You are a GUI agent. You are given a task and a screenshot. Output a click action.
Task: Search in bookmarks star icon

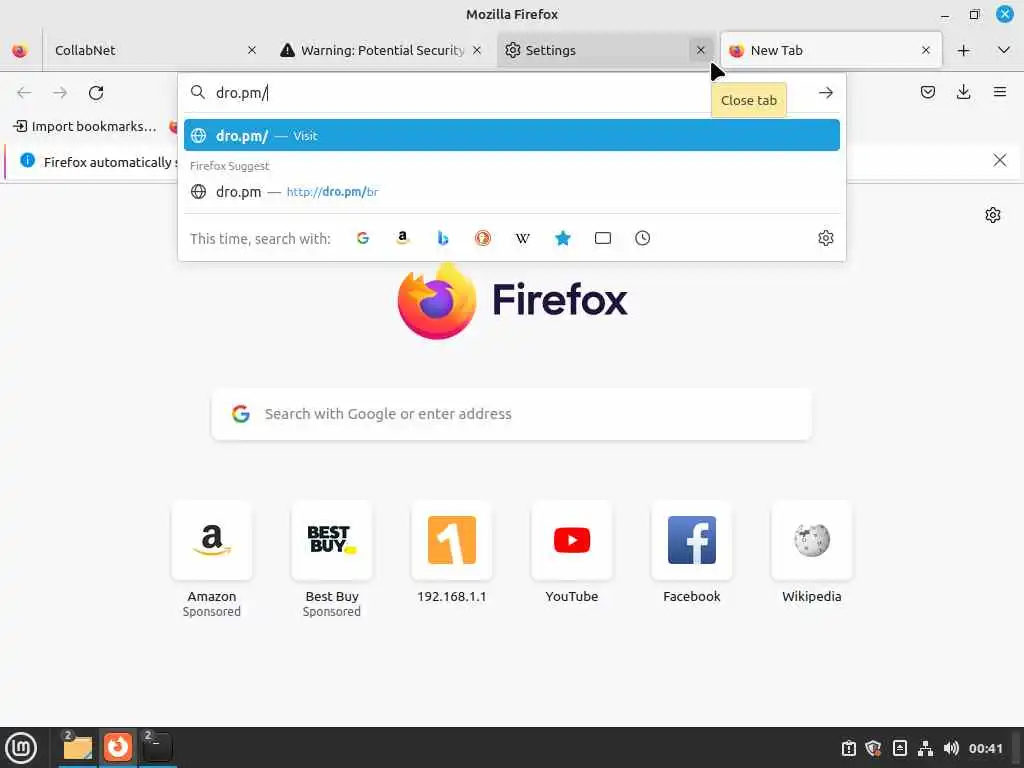click(562, 238)
